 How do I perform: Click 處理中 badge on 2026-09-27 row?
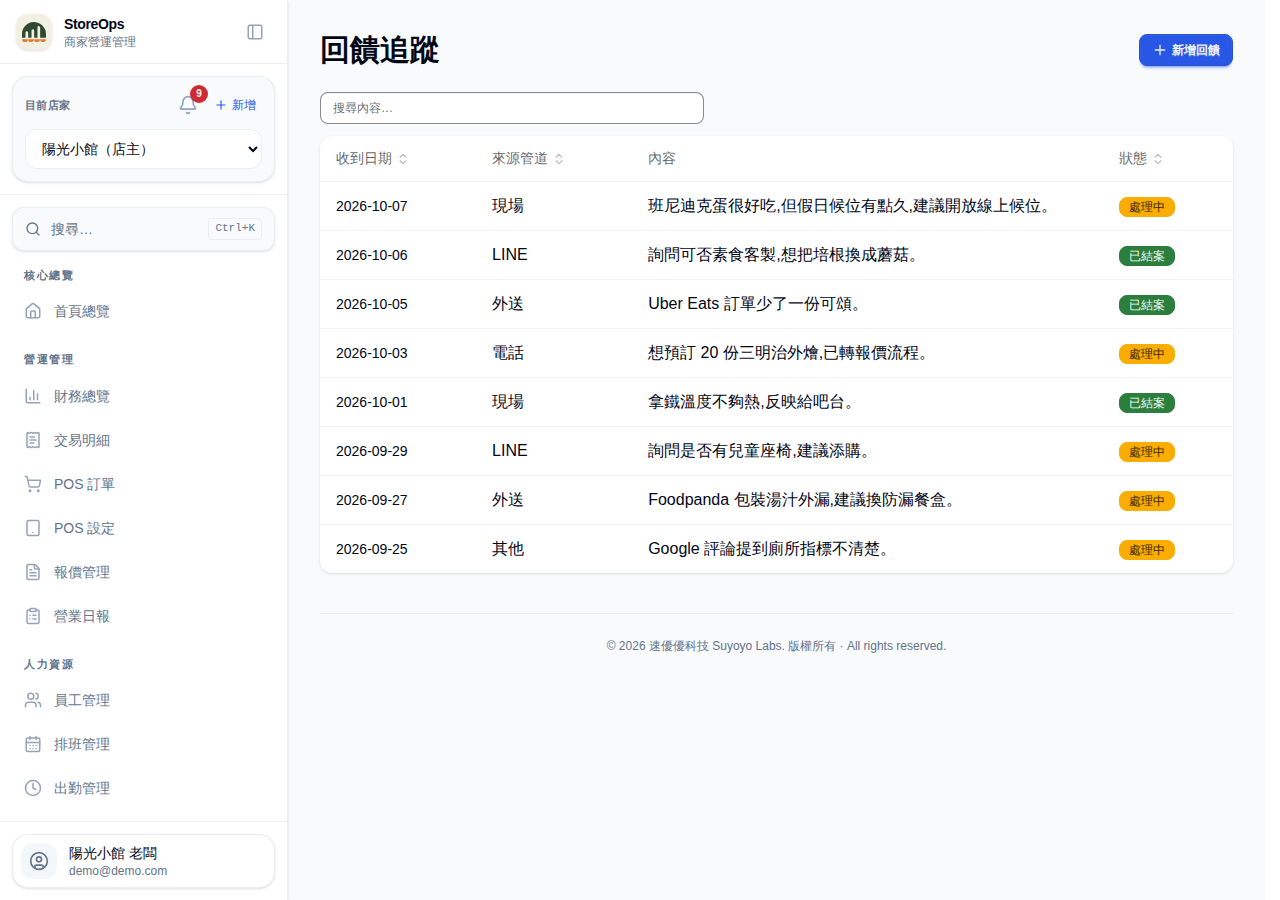1147,501
